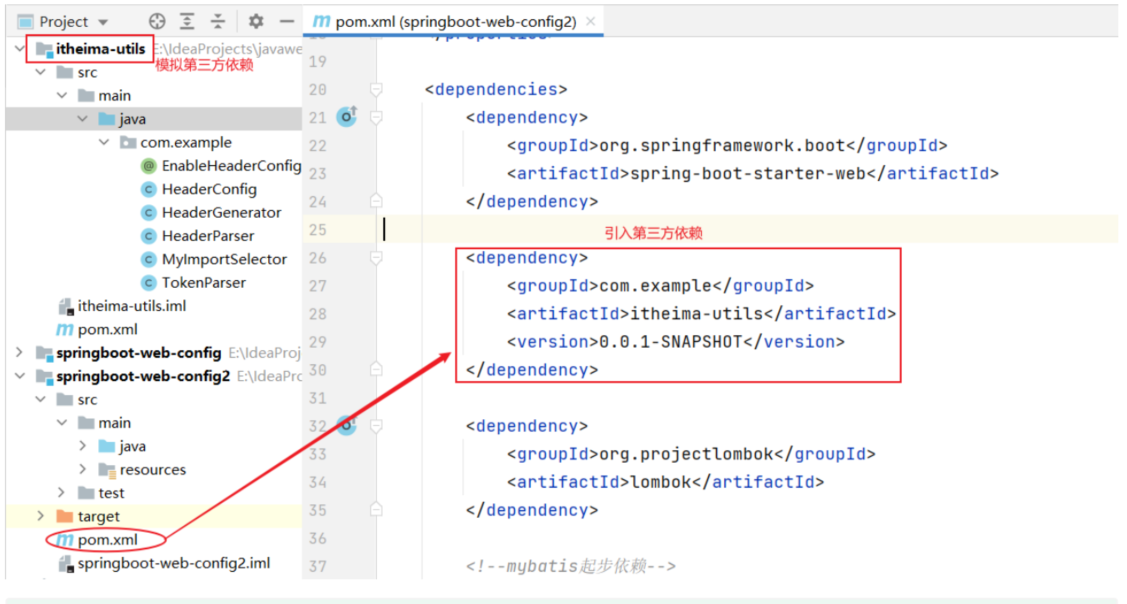Collapse the itheima-utils module node
Viewport: 1127px width, 604px height.
(x=19, y=49)
